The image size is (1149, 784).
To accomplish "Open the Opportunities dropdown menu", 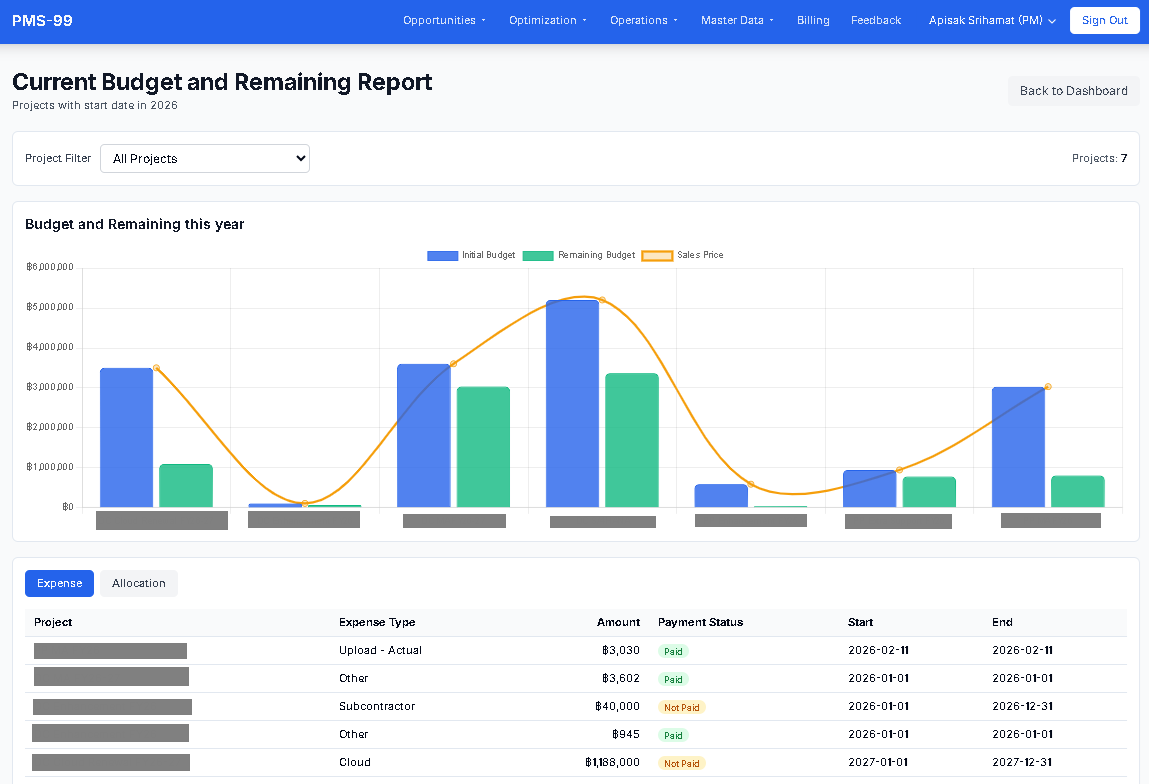I will point(444,20).
